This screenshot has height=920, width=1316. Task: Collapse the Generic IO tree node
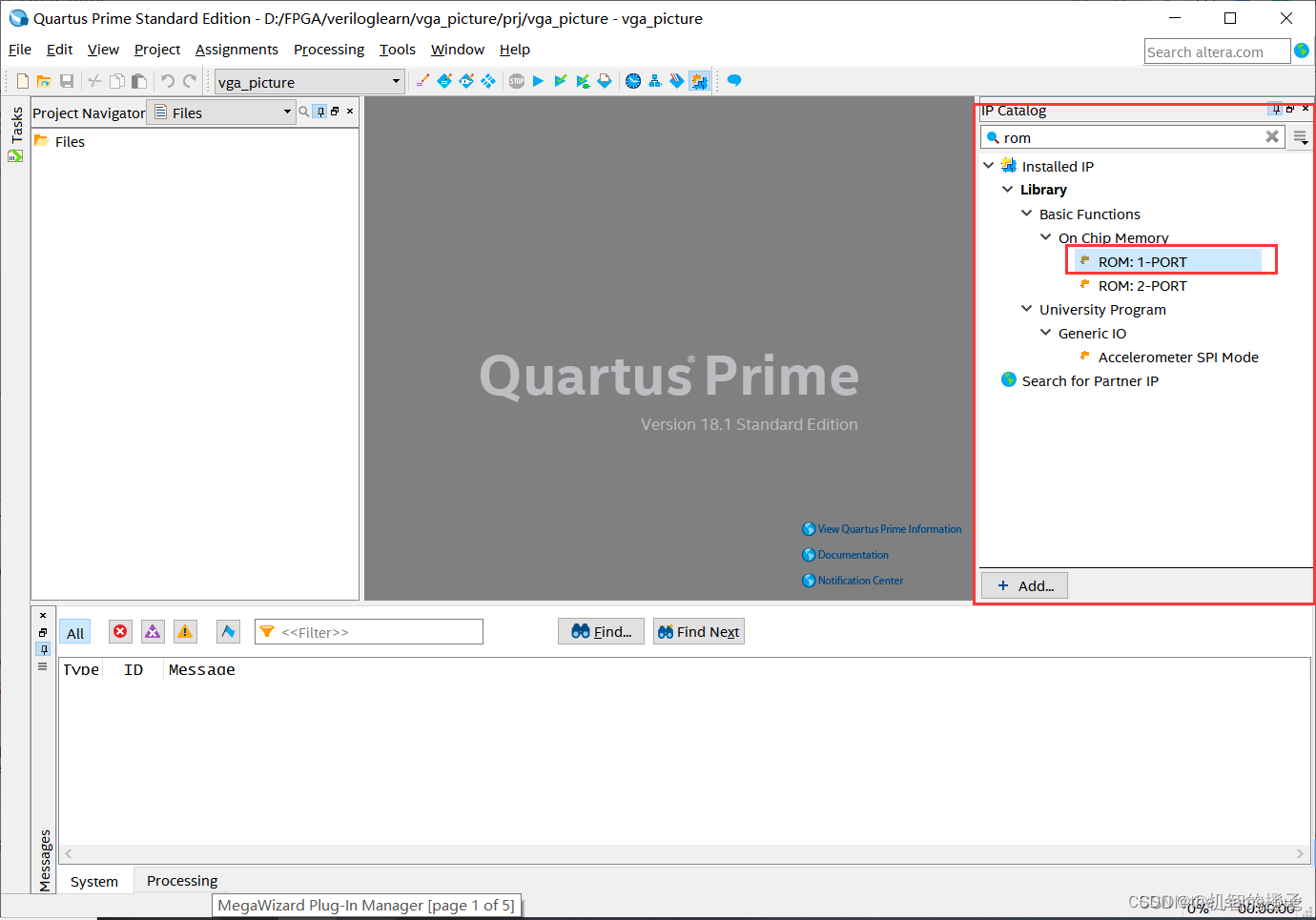[1046, 332]
